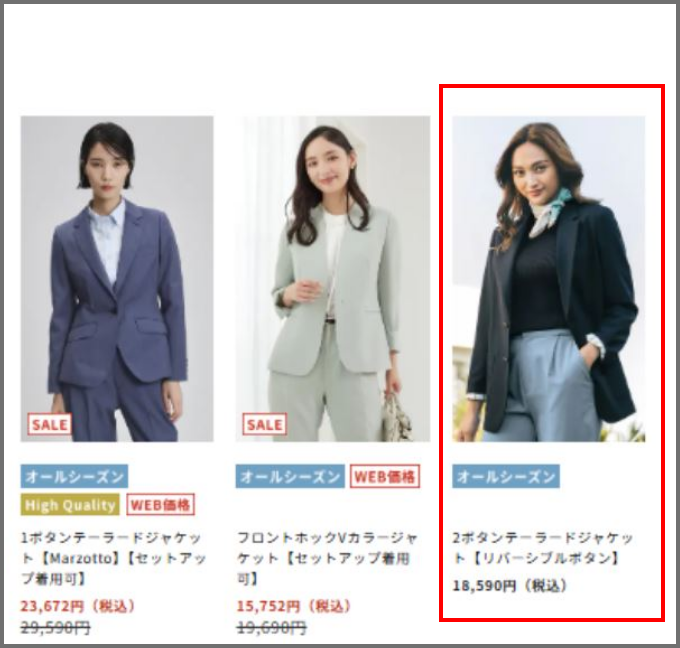Open 2ボタンテーラードジャケット【リバーシブルボタン】 link

click(543, 547)
